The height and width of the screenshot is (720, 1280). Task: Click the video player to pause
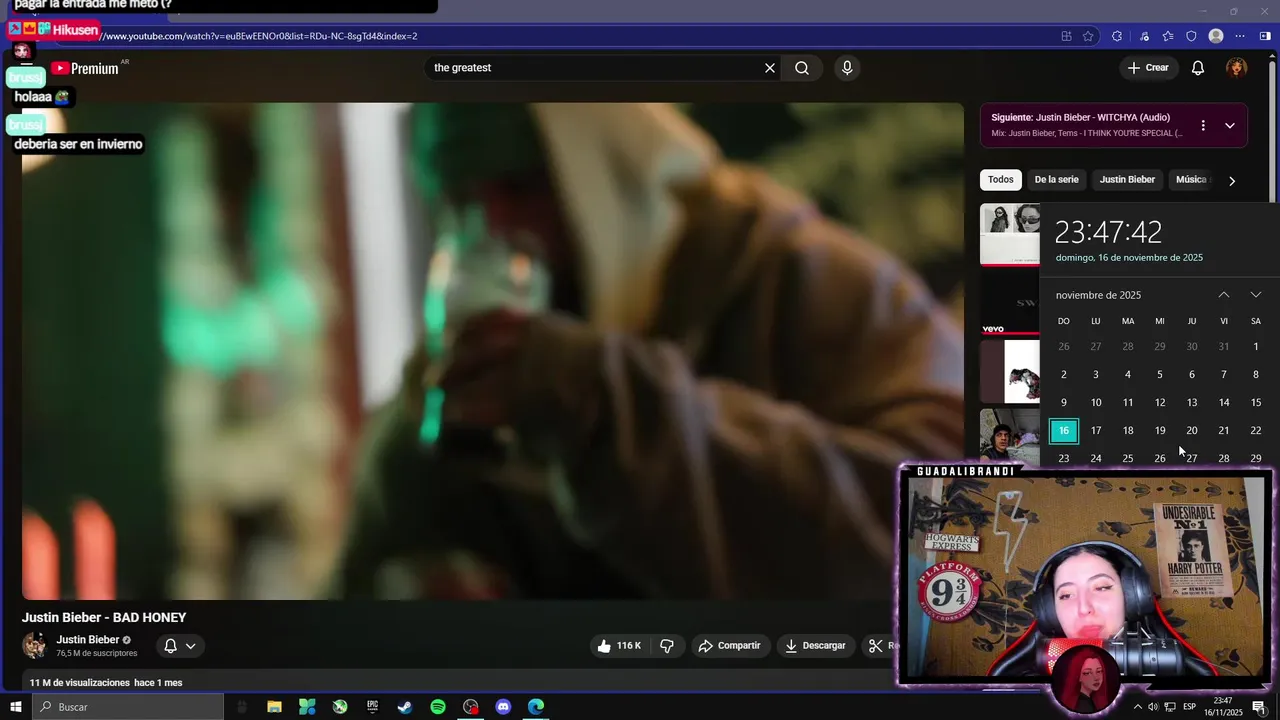[x=493, y=351]
